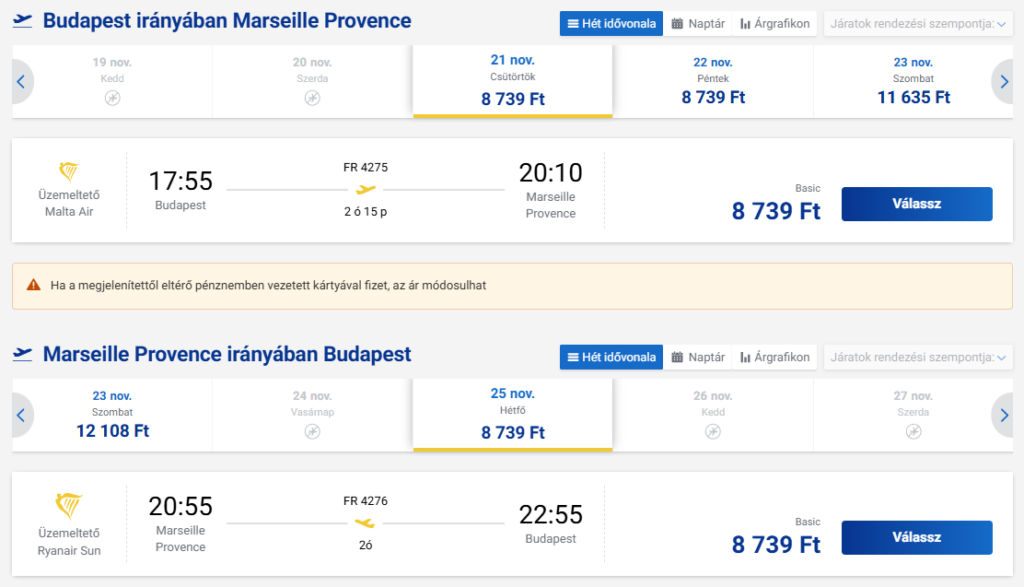Viewport: 1024px width, 587px height.
Task: Select 23 nov. Szombat return date for 12 108 Ft
Action: tap(112, 415)
